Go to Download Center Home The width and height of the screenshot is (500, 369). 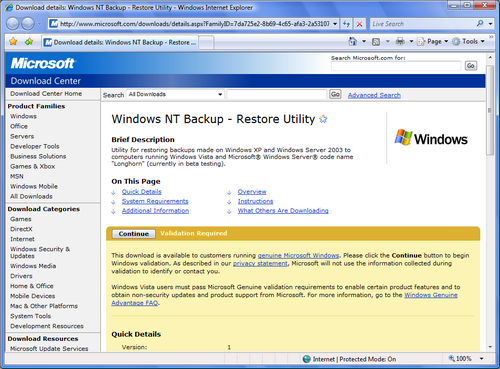[x=46, y=94]
